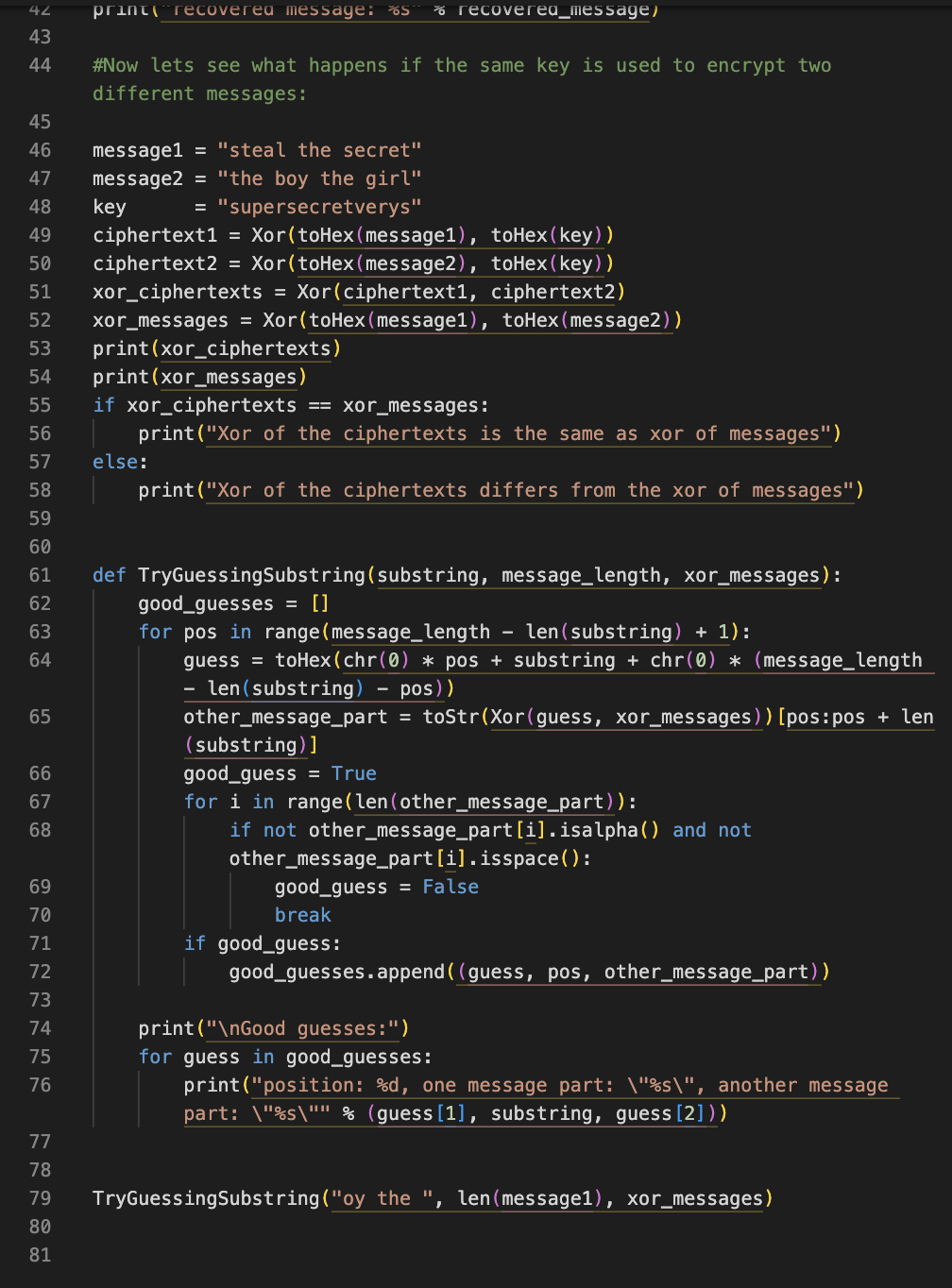Click "for guess in good_guesses:" on line 75
This screenshot has height=1288, width=952.
tap(285, 1057)
